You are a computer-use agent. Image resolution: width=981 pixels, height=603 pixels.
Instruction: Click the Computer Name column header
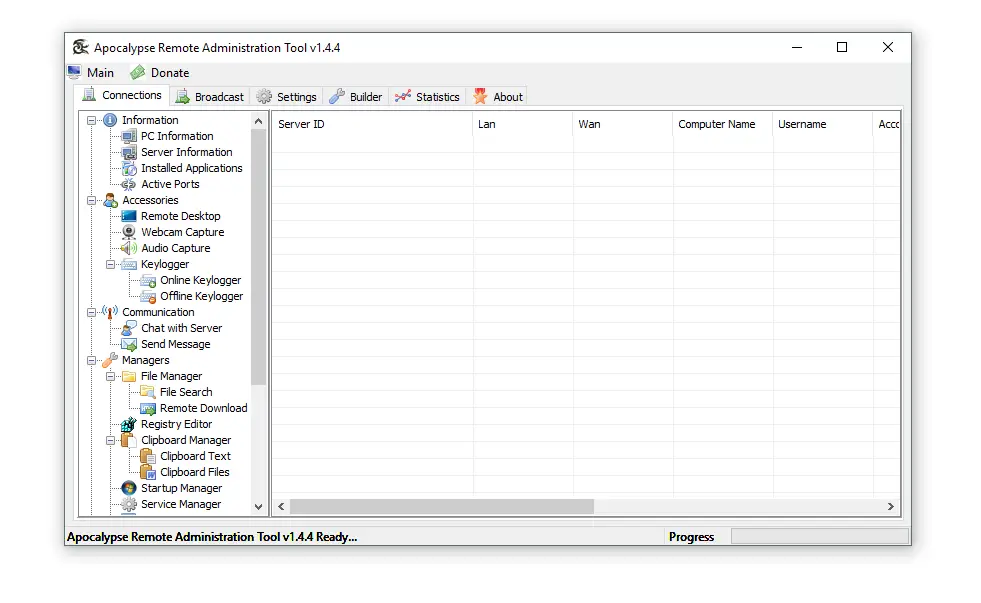click(716, 124)
